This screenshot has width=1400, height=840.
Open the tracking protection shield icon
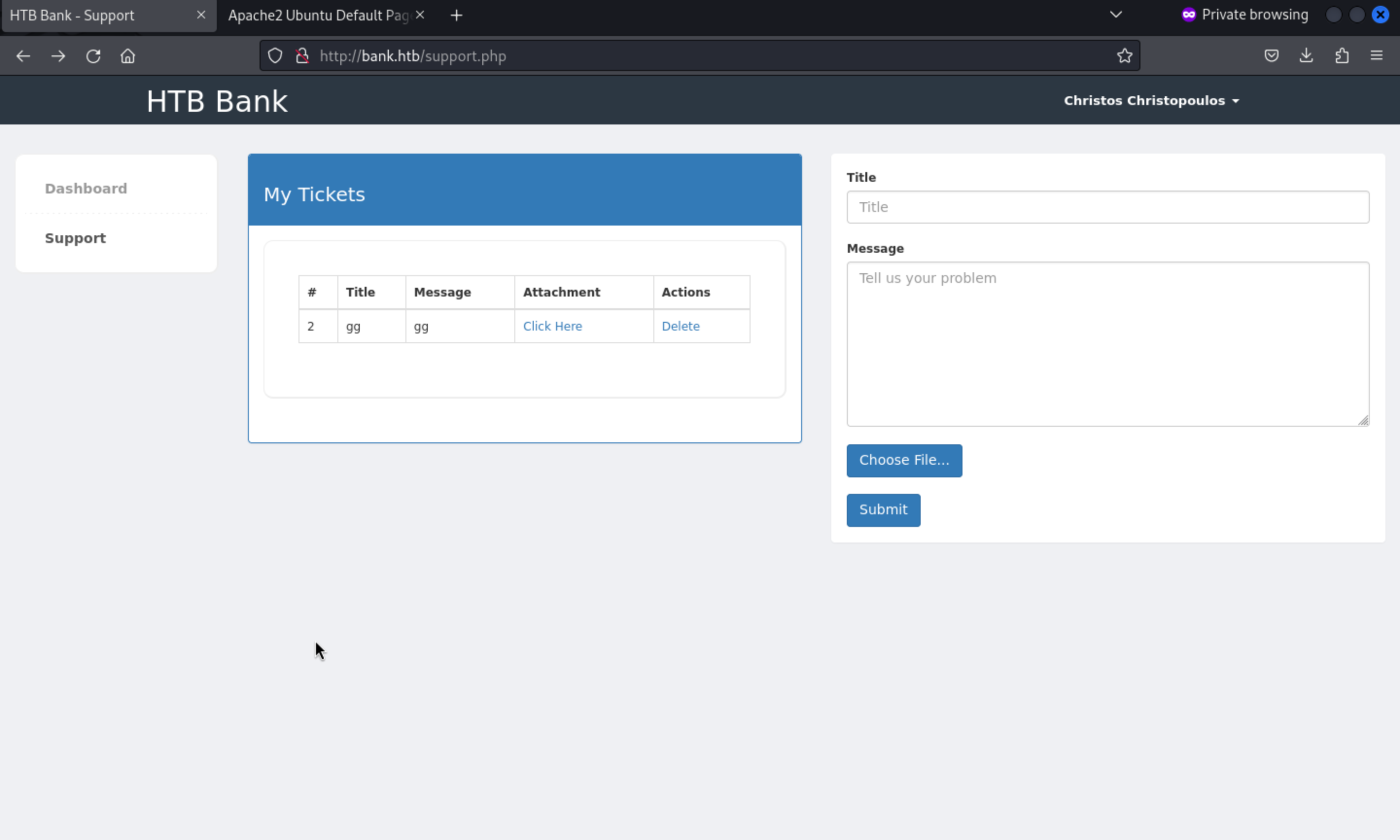point(275,56)
